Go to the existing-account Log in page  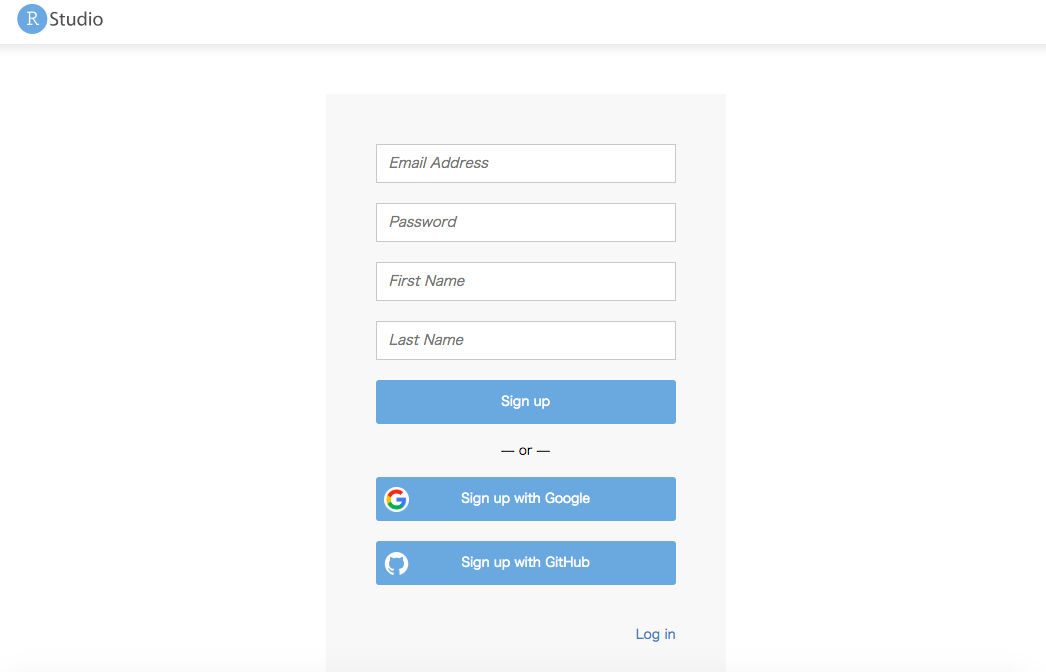pyautogui.click(x=655, y=634)
